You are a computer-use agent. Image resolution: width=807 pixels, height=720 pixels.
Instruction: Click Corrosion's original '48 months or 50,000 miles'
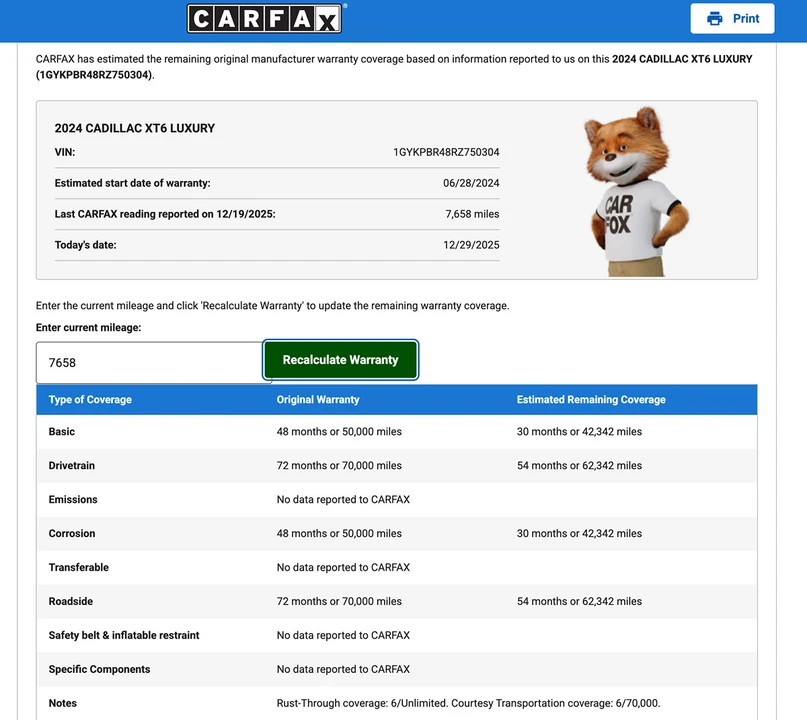(339, 534)
